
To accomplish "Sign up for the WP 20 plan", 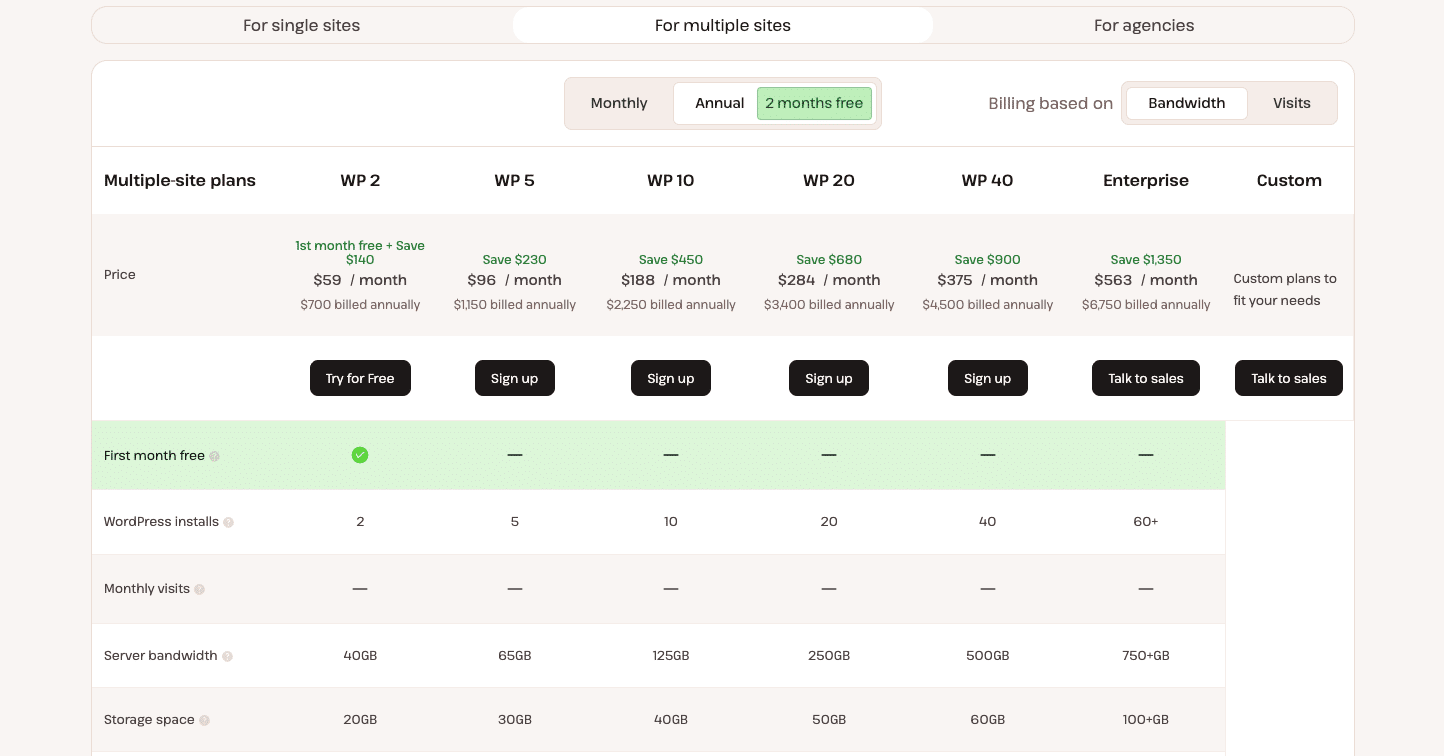I will tap(829, 378).
